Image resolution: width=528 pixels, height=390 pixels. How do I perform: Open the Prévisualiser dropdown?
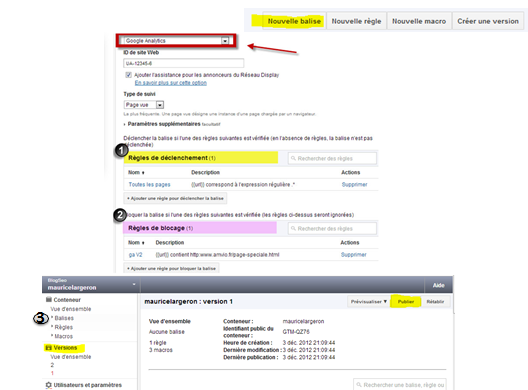point(369,301)
